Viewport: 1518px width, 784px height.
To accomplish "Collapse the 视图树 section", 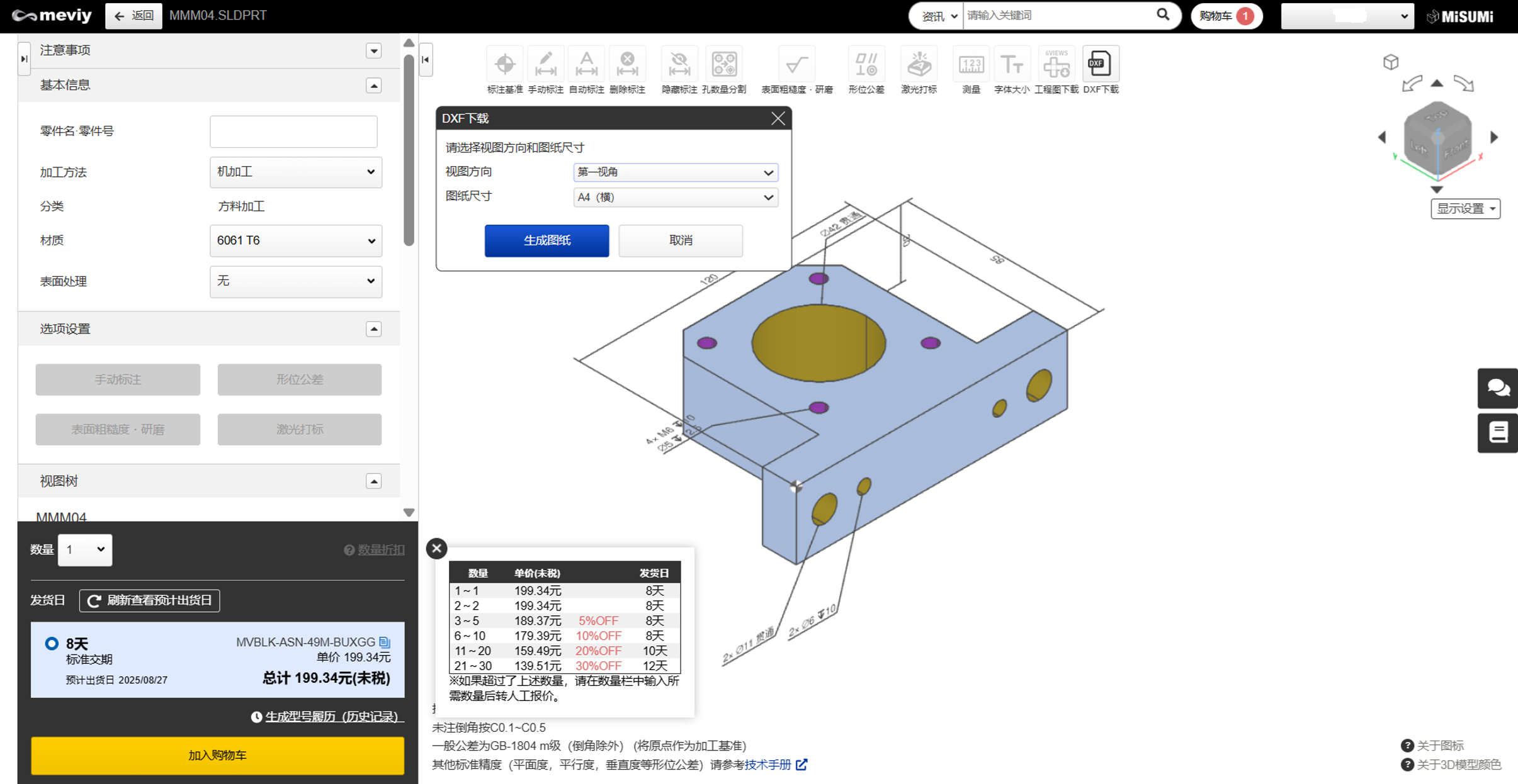I will tap(373, 481).
